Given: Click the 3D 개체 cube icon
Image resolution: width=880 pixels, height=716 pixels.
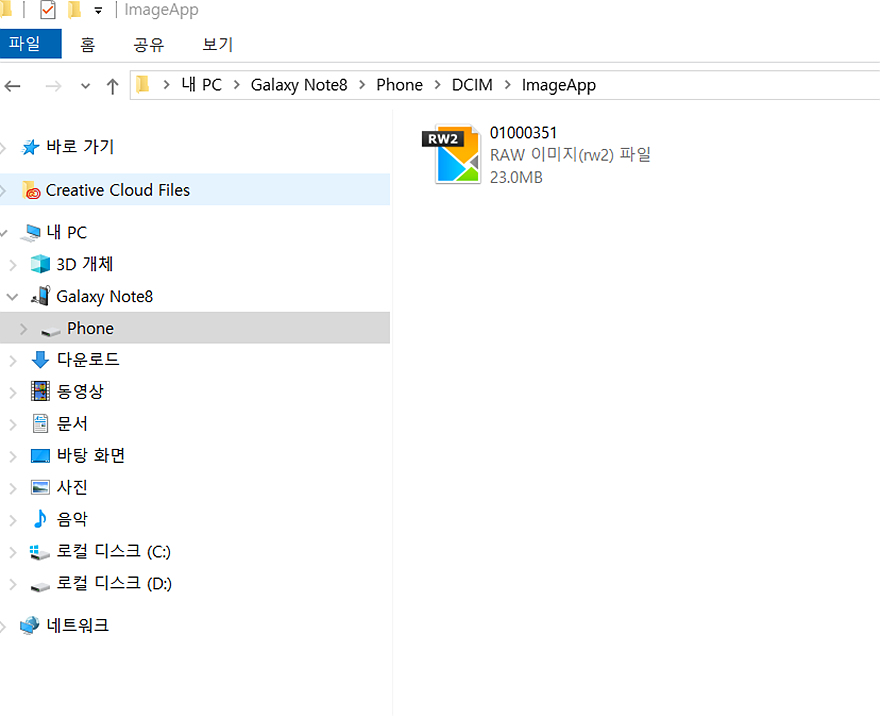Looking at the screenshot, I should [x=40, y=264].
